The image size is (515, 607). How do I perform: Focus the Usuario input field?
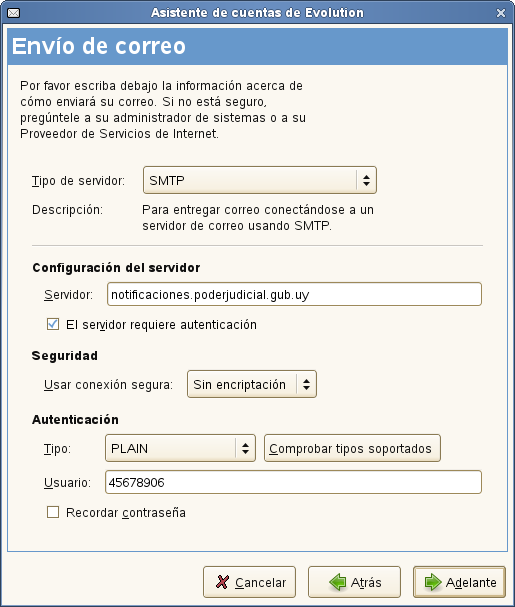pyautogui.click(x=294, y=482)
